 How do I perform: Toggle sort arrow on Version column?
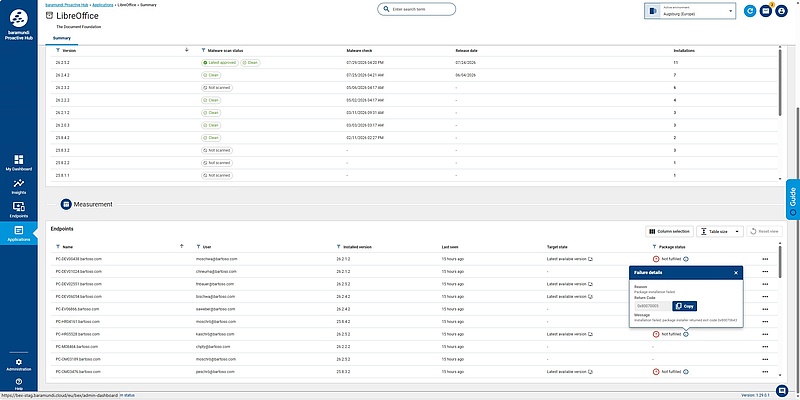click(187, 50)
